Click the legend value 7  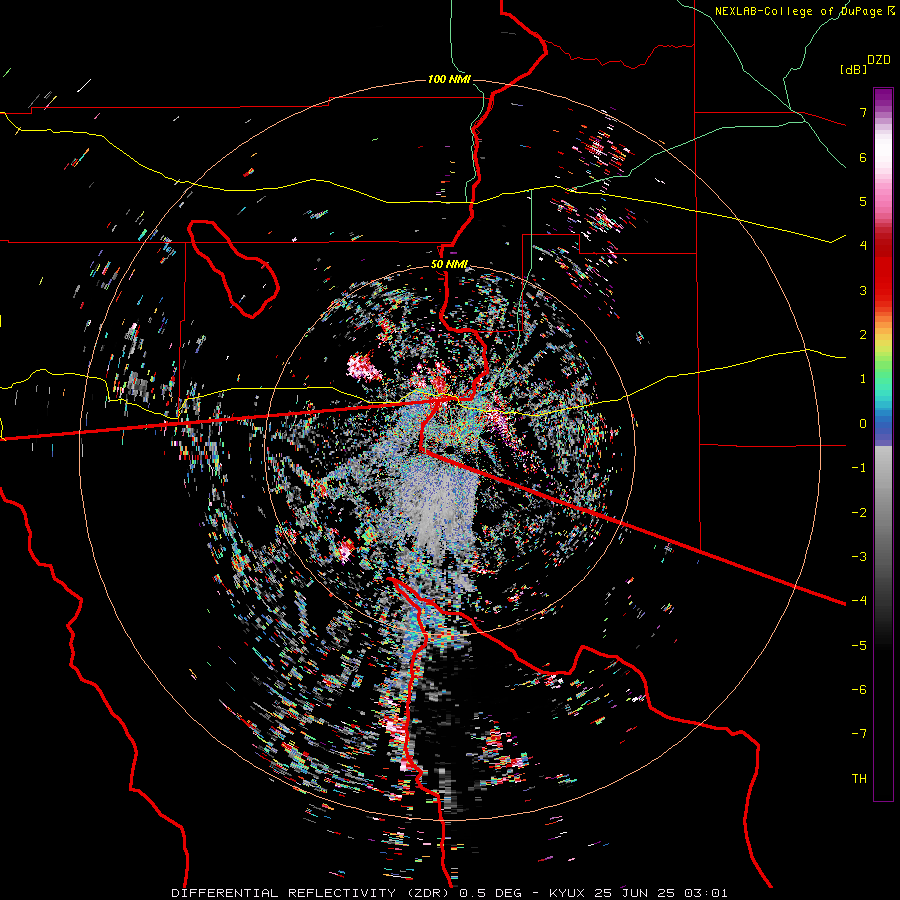[x=863, y=112]
